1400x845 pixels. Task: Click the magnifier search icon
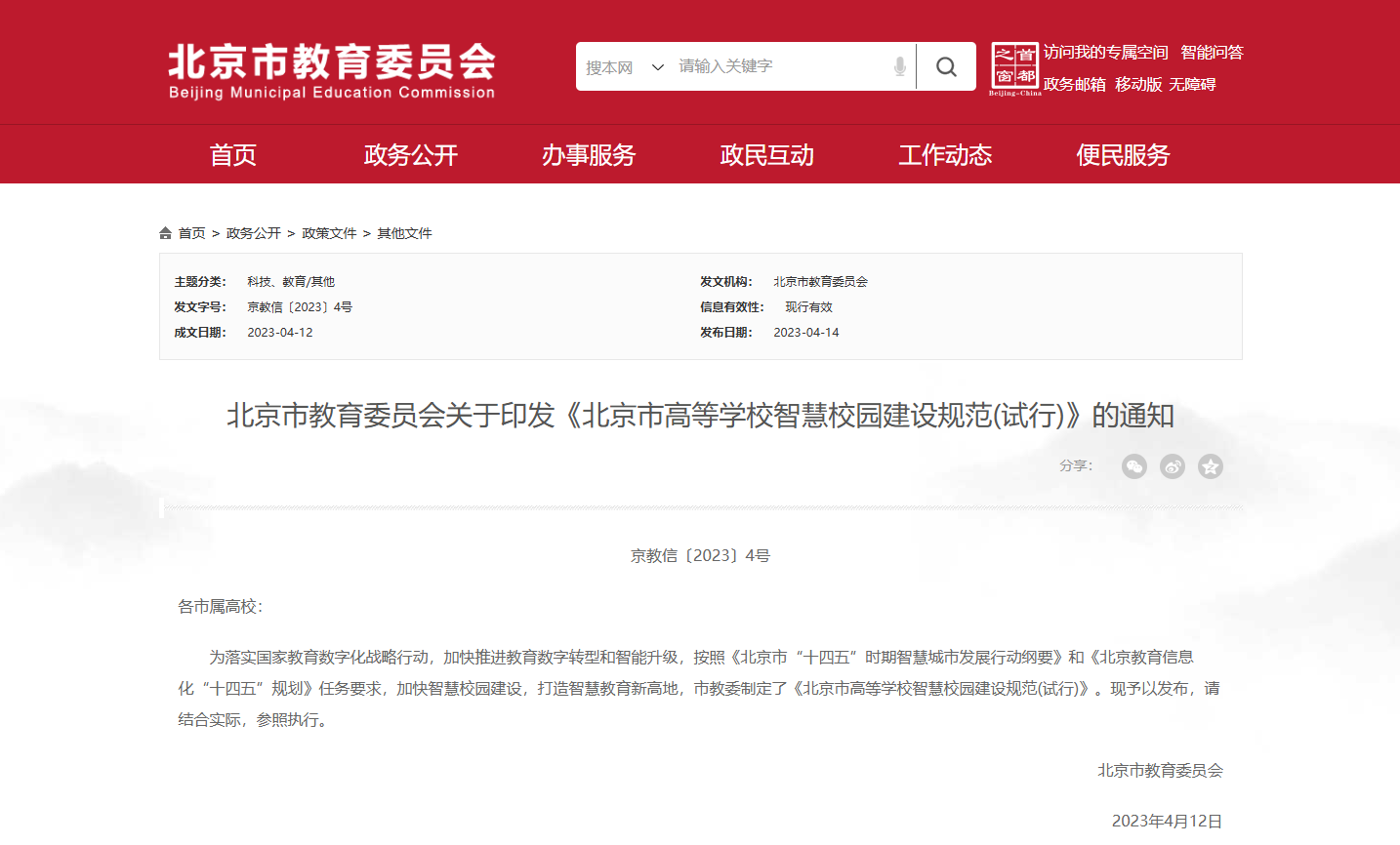click(x=945, y=66)
